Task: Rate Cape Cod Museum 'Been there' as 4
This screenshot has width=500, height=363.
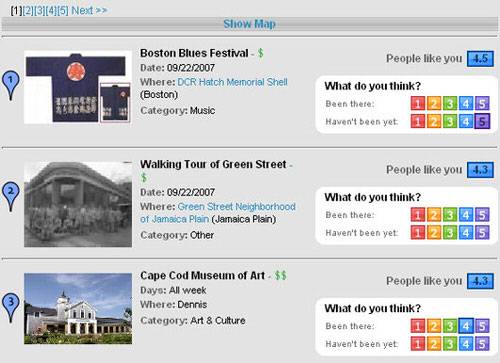Action: (x=466, y=326)
